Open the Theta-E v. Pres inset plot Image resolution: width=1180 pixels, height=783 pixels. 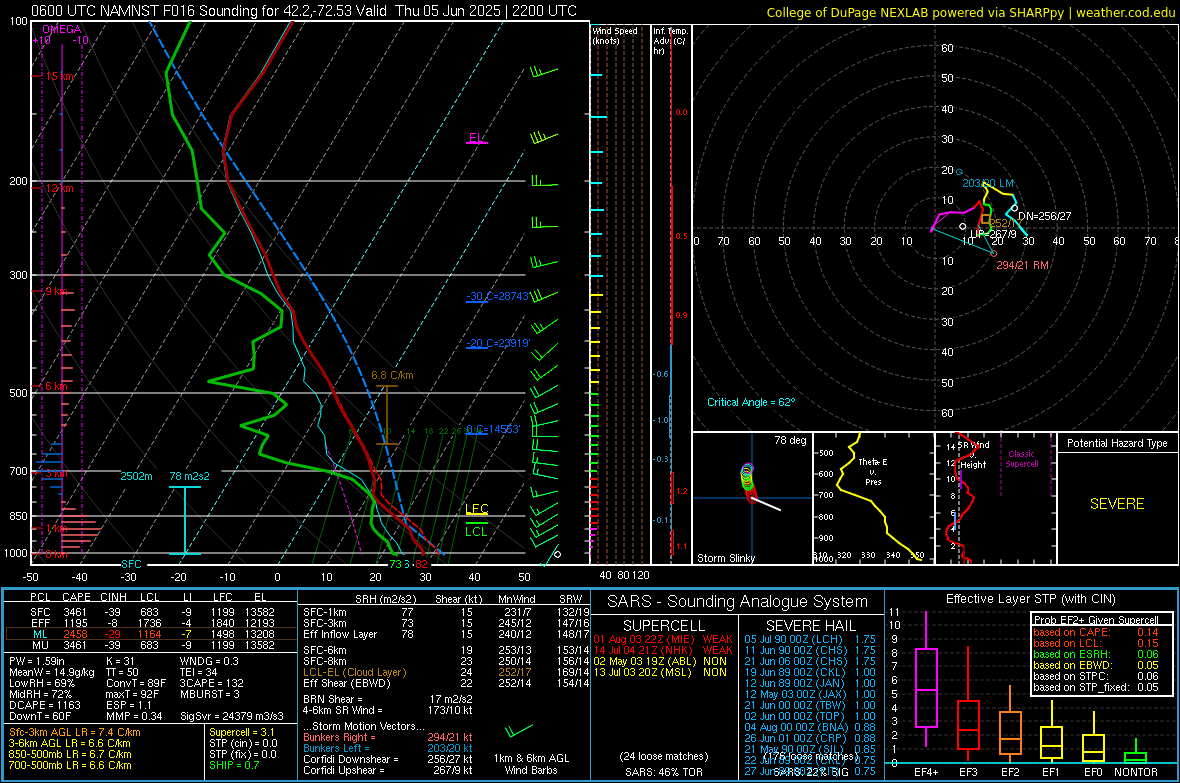coord(873,498)
